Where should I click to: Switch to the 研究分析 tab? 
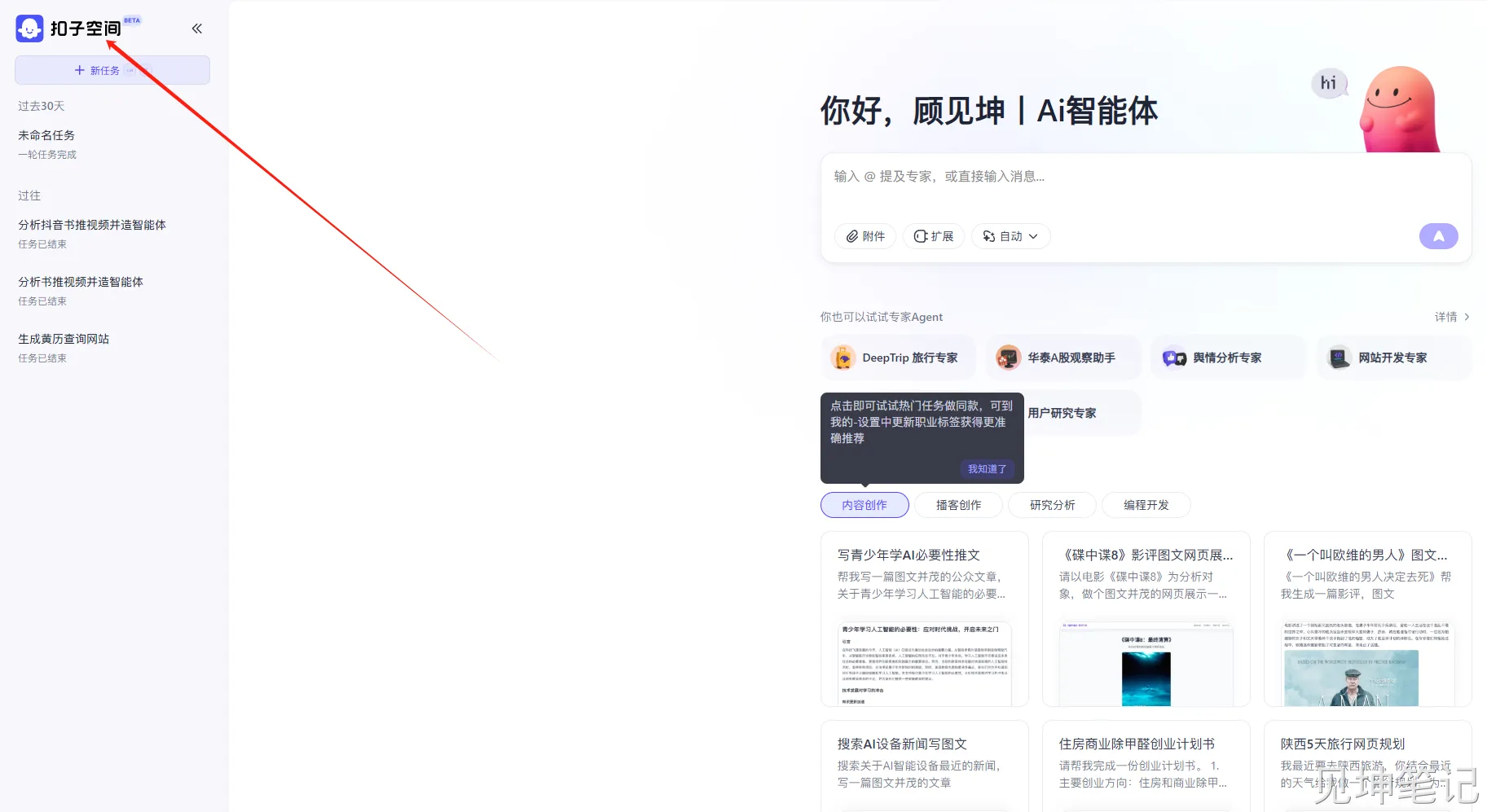click(x=1052, y=505)
